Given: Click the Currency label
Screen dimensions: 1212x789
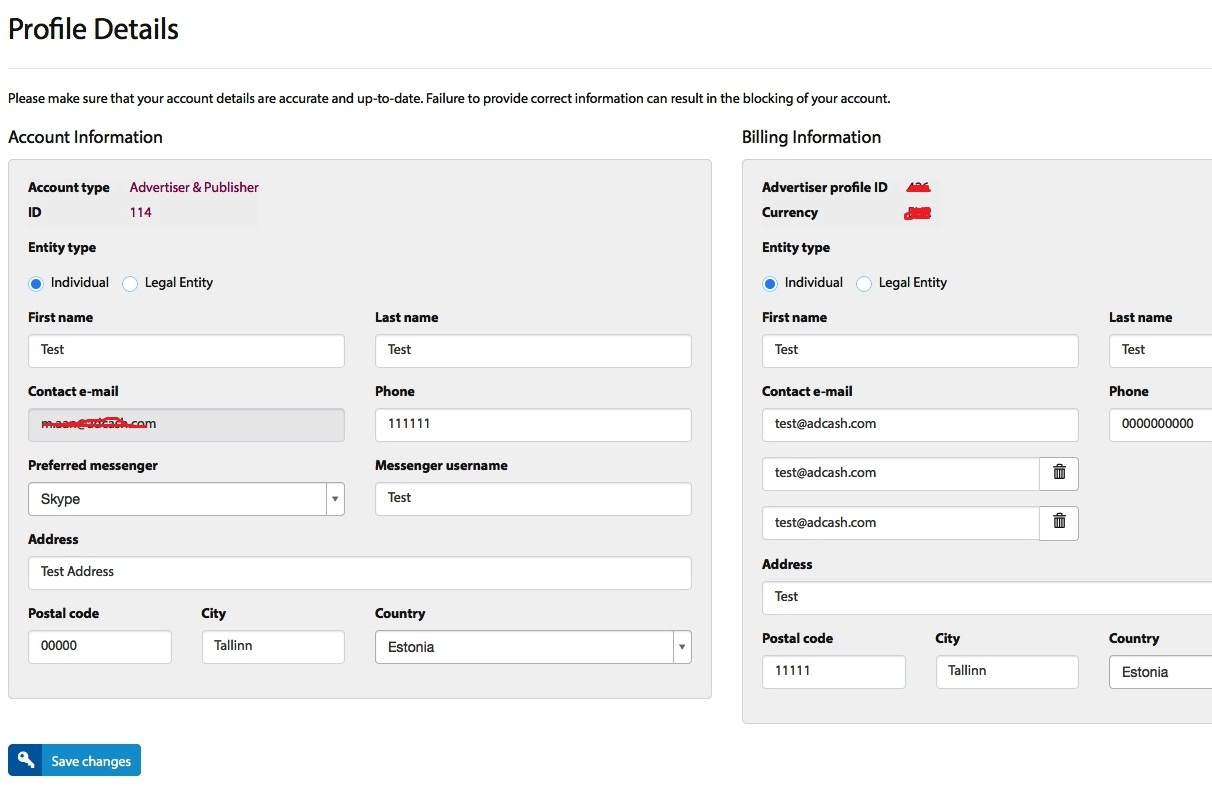Looking at the screenshot, I should [x=790, y=212].
